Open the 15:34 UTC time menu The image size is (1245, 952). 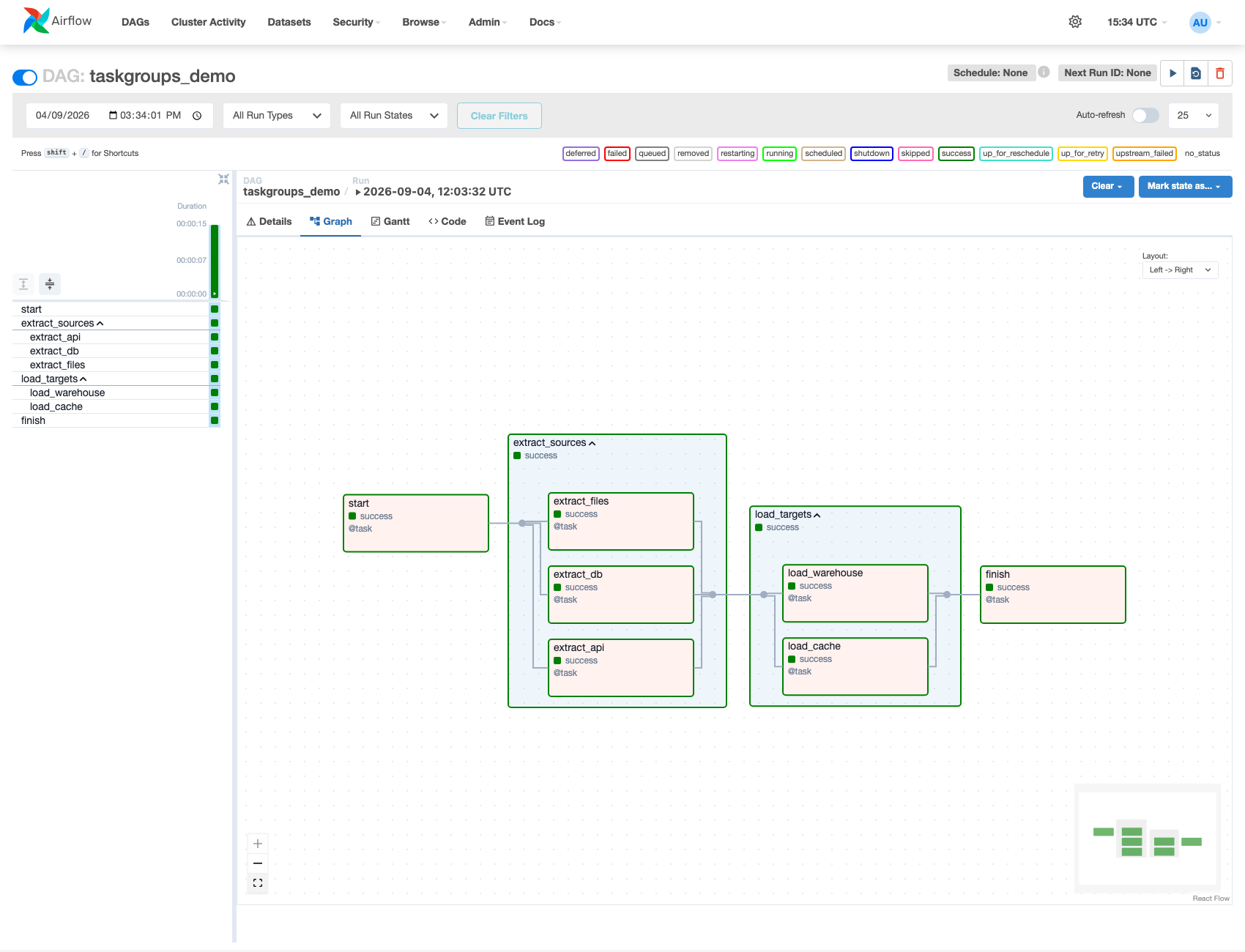[x=1137, y=22]
